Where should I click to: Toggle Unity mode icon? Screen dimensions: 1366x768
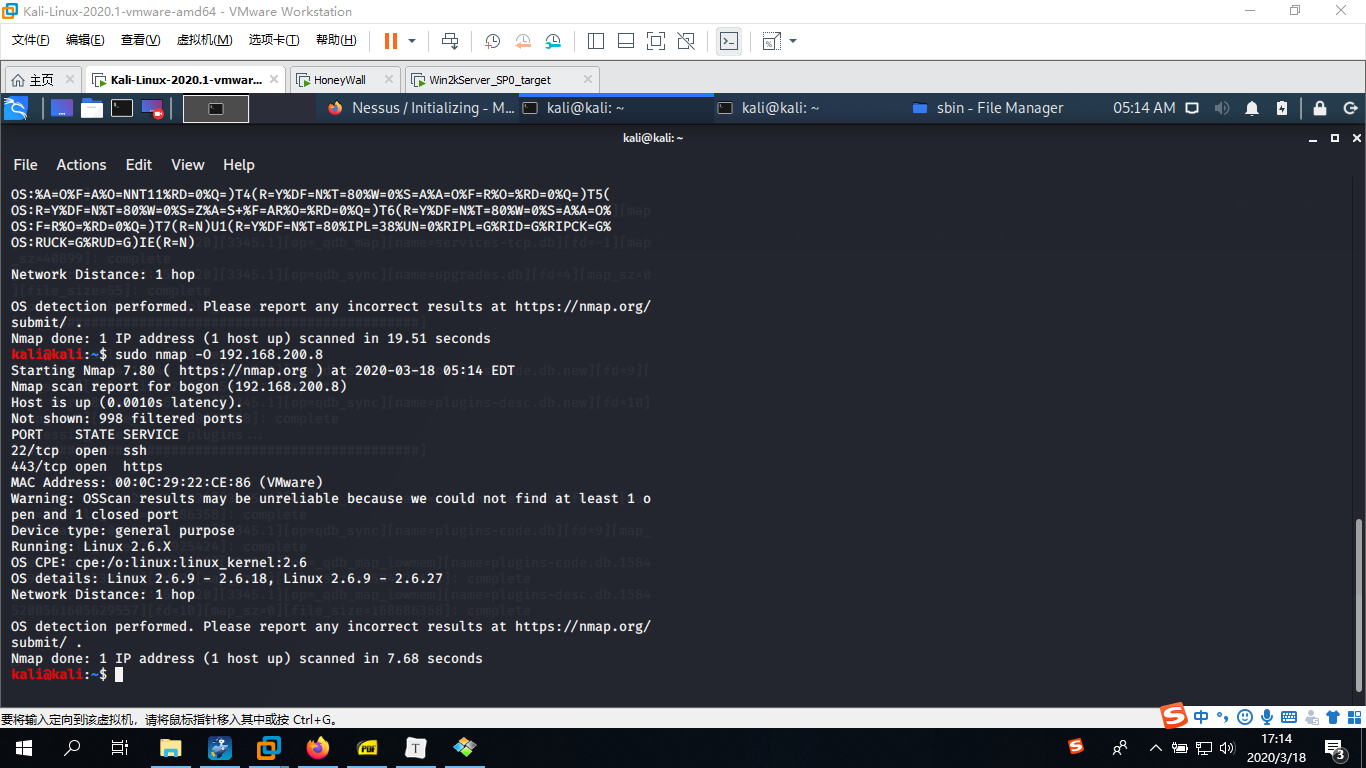[x=686, y=41]
